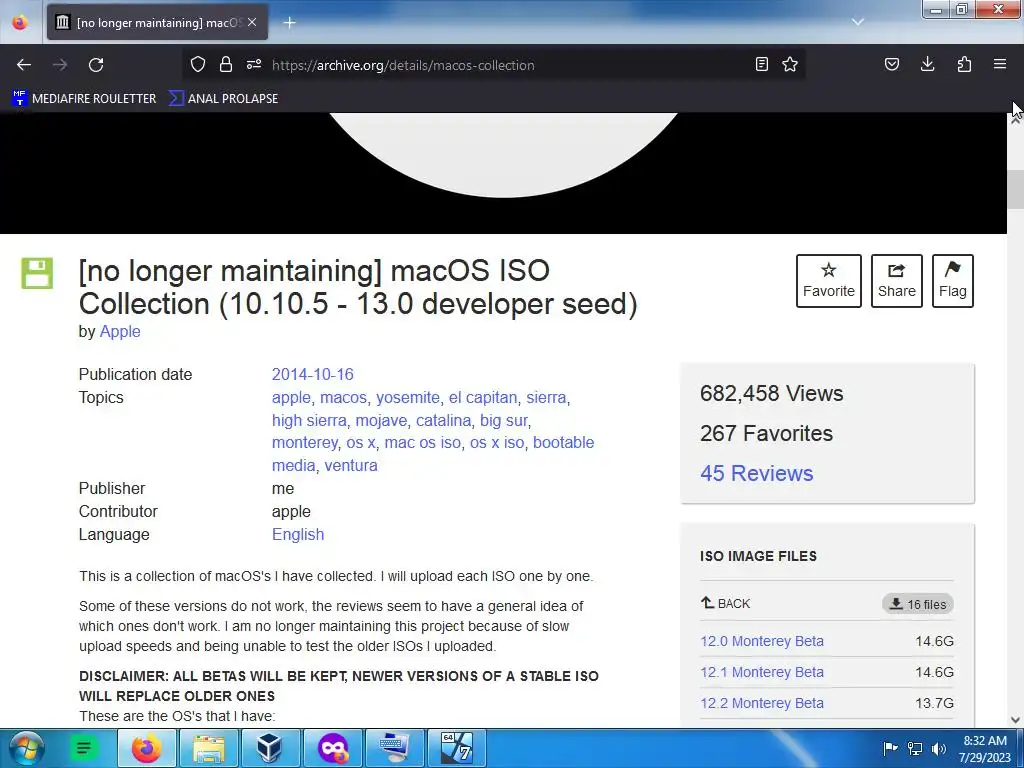Open the Action Center flag tray icon
This screenshot has height=768, width=1024.
(890, 749)
